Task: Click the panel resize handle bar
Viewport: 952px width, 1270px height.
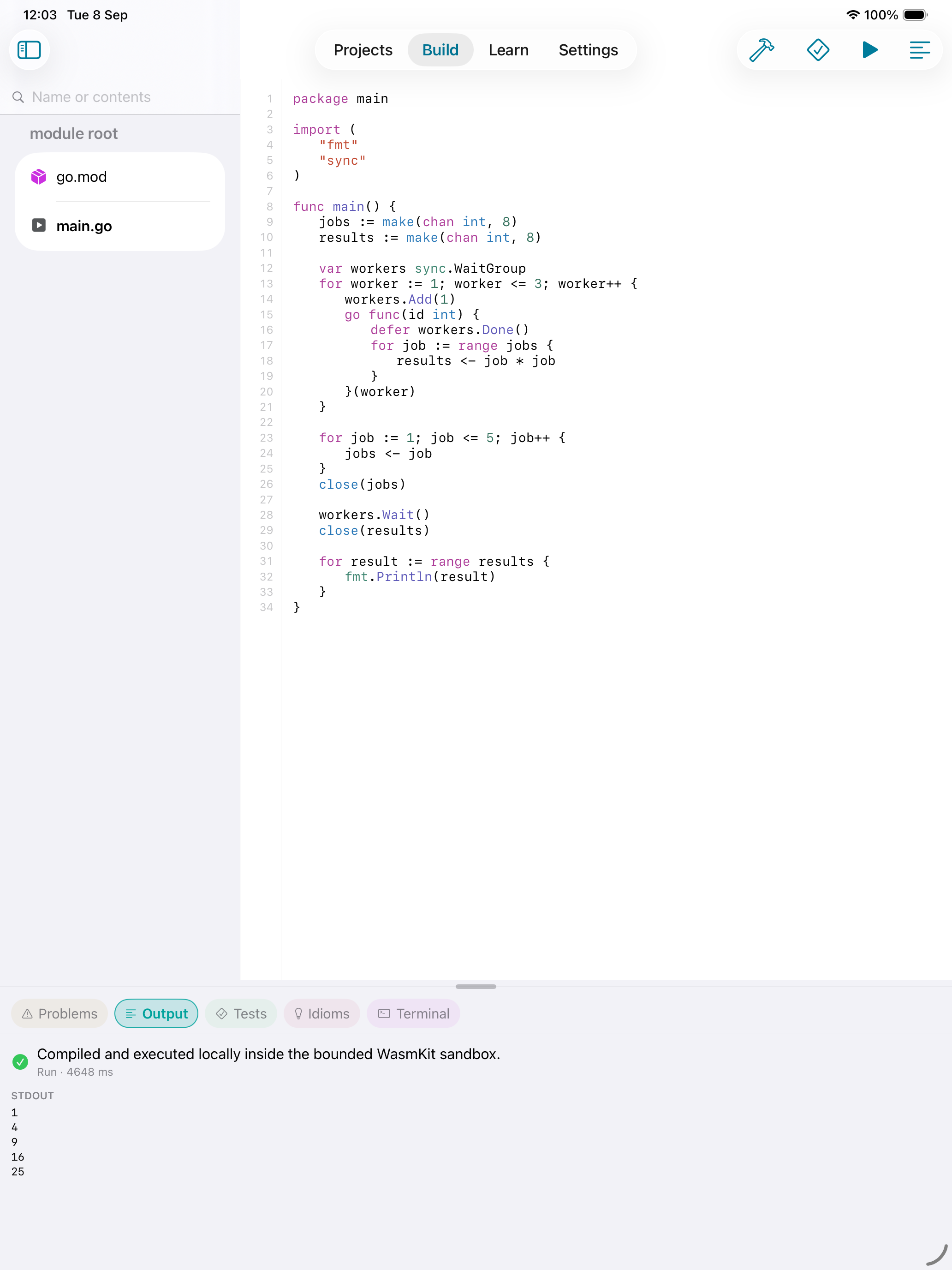Action: 476,986
